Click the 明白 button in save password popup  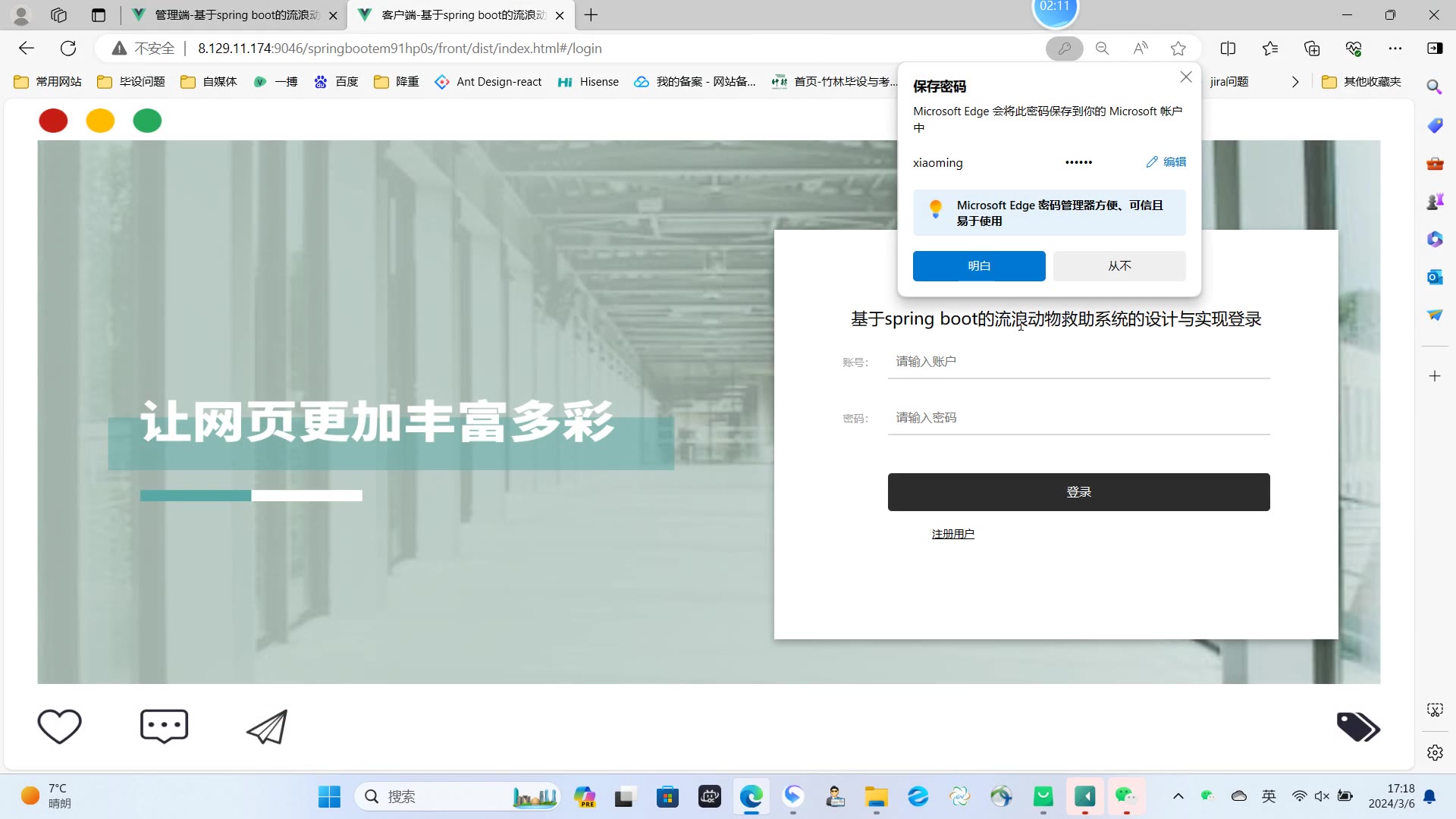(x=979, y=266)
